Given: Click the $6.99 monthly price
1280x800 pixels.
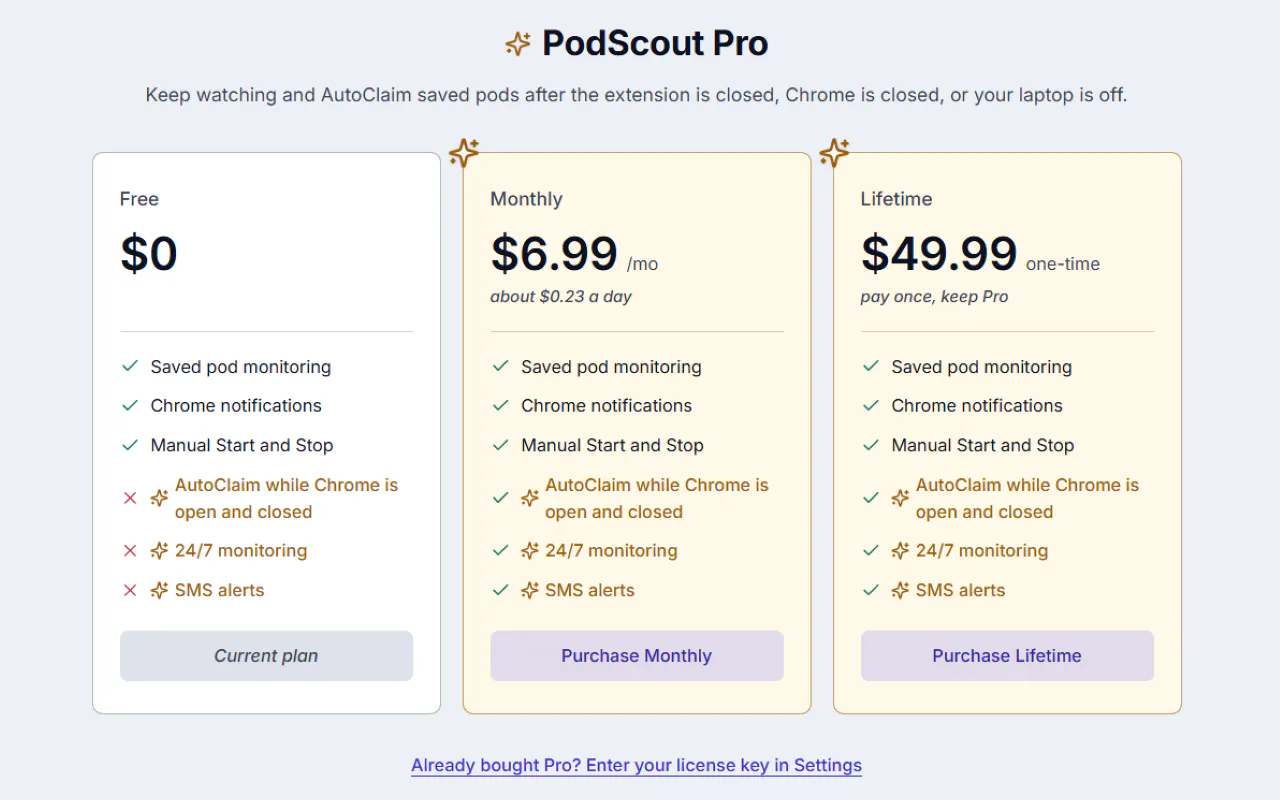Looking at the screenshot, I should (x=554, y=254).
